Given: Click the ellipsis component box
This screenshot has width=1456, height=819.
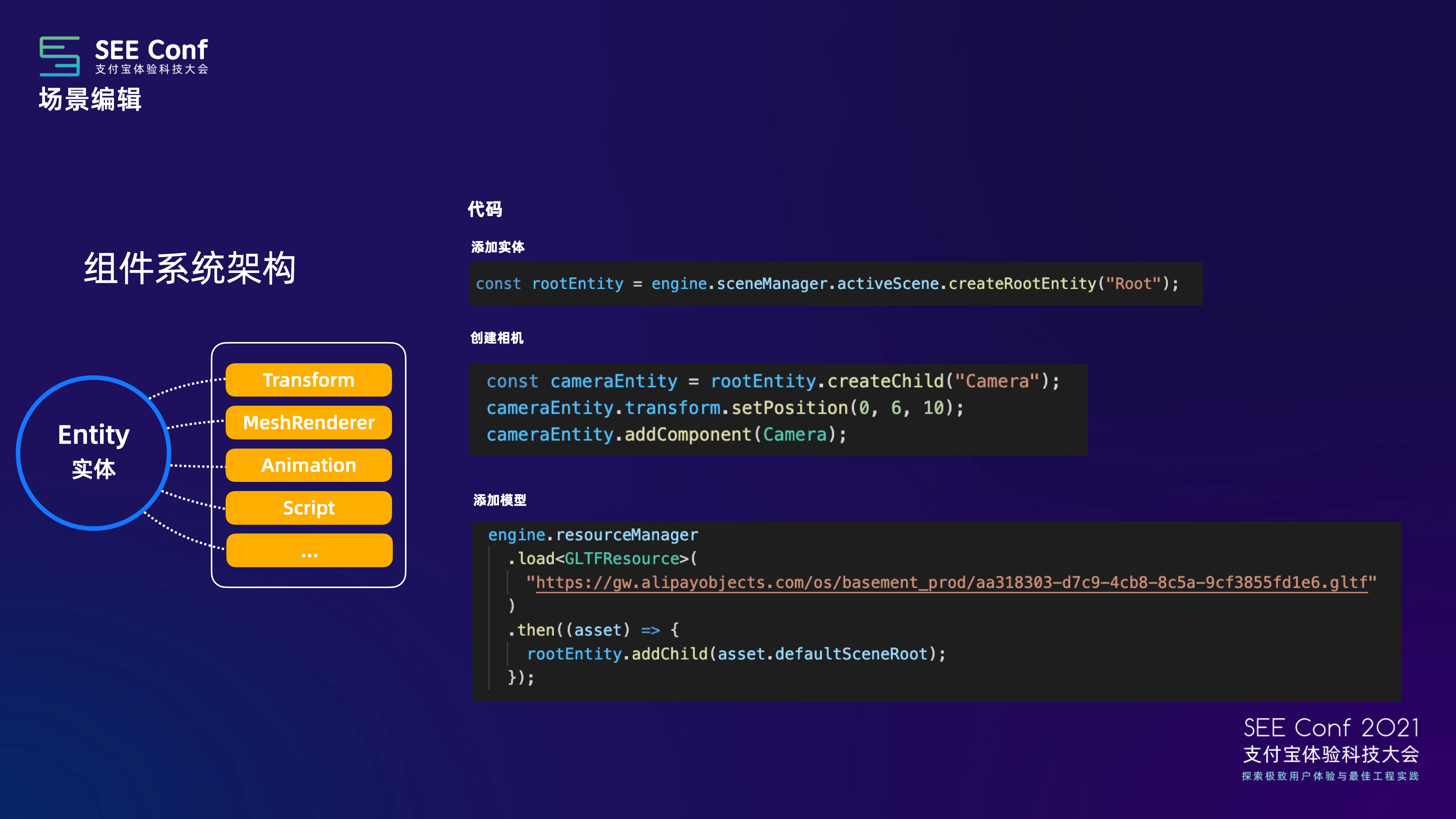Looking at the screenshot, I should pos(309,551).
